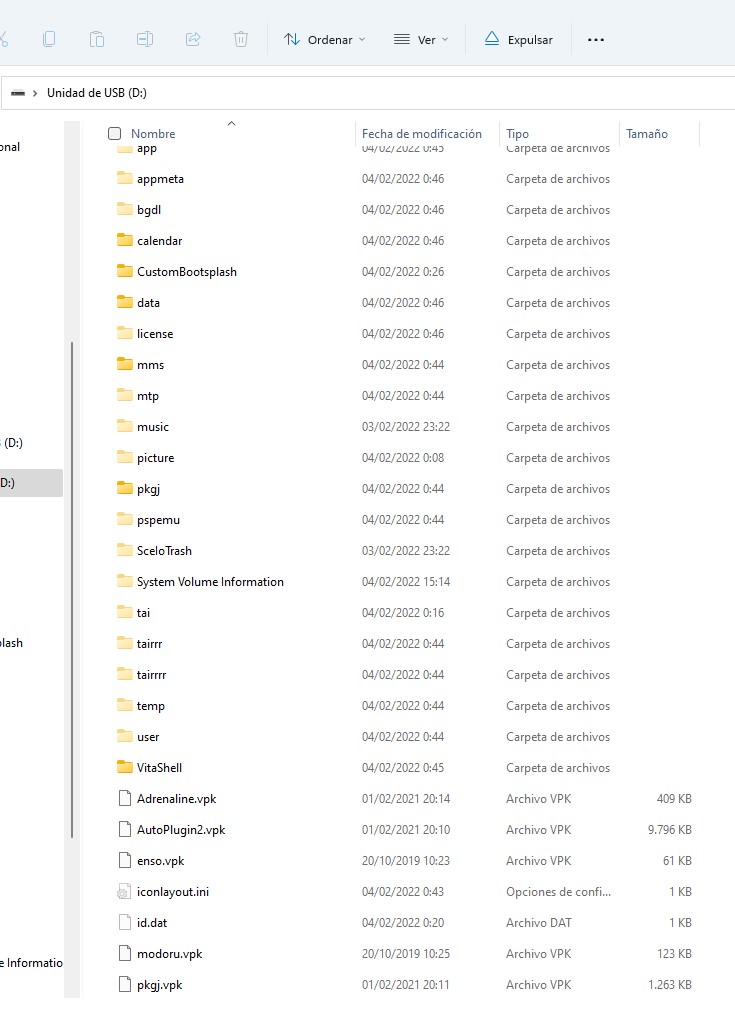This screenshot has height=1015, width=735.
Task: Click the Copy toolbar icon
Action: 49,39
